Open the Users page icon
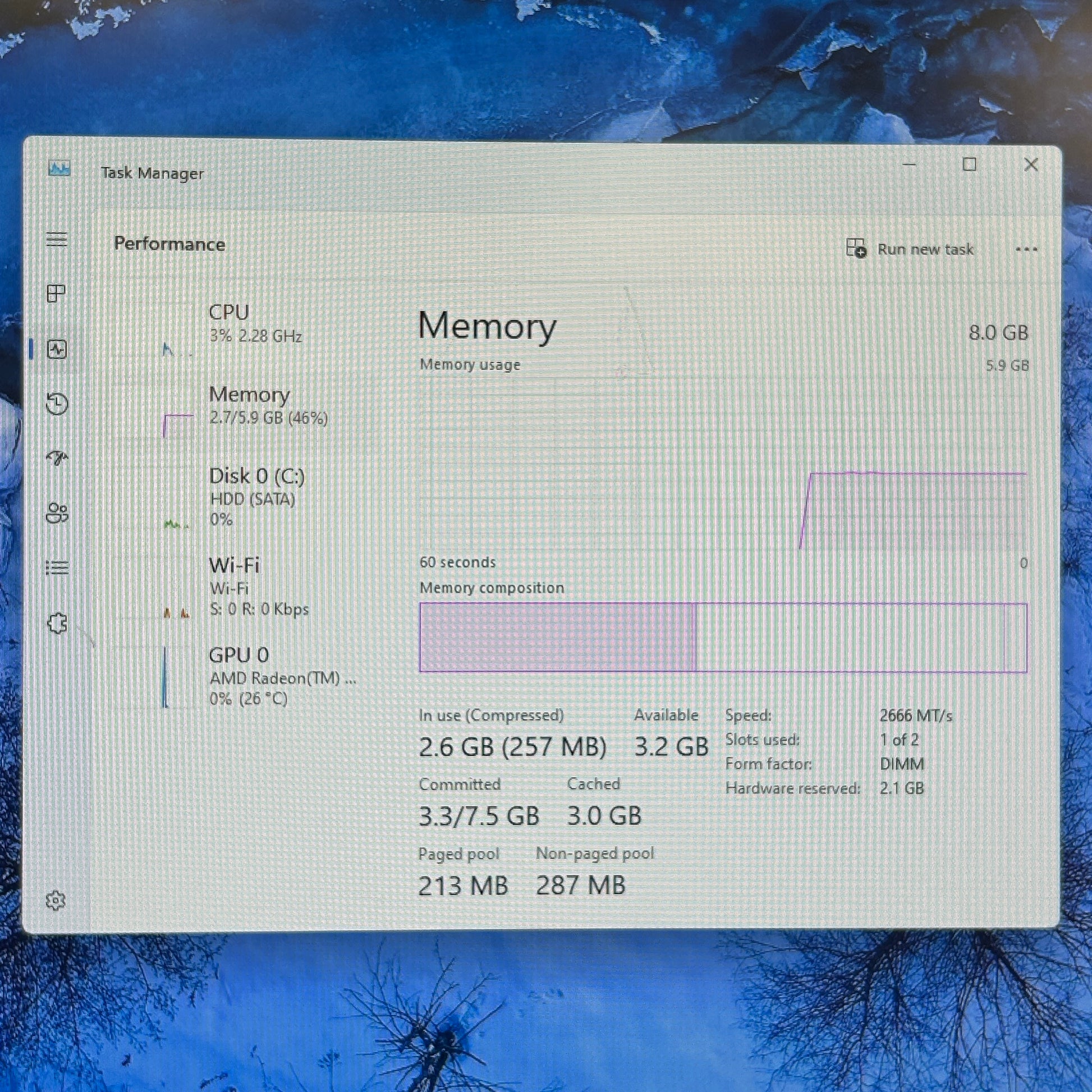This screenshot has height=1092, width=1092. 57,513
